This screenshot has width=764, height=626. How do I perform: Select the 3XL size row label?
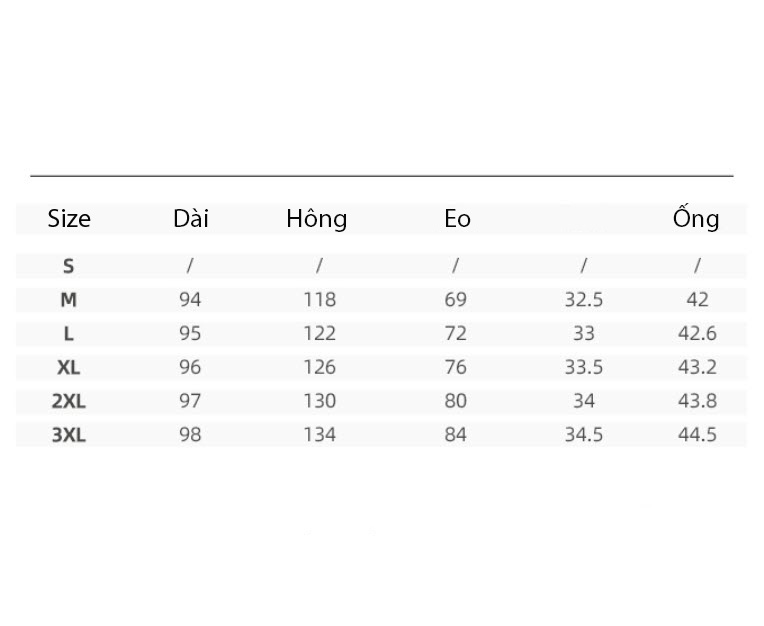pos(68,435)
